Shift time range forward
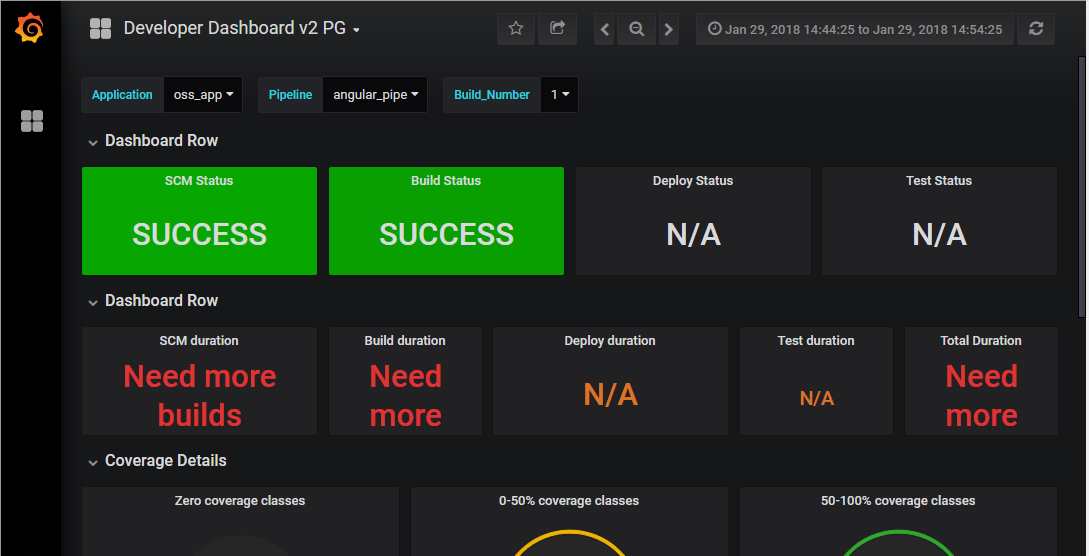The image size is (1089, 556). 669,30
